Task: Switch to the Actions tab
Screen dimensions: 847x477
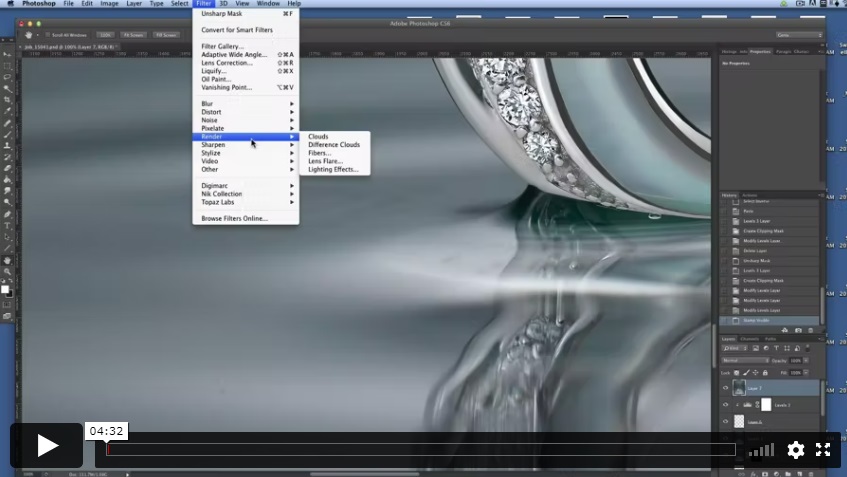Action: 750,195
